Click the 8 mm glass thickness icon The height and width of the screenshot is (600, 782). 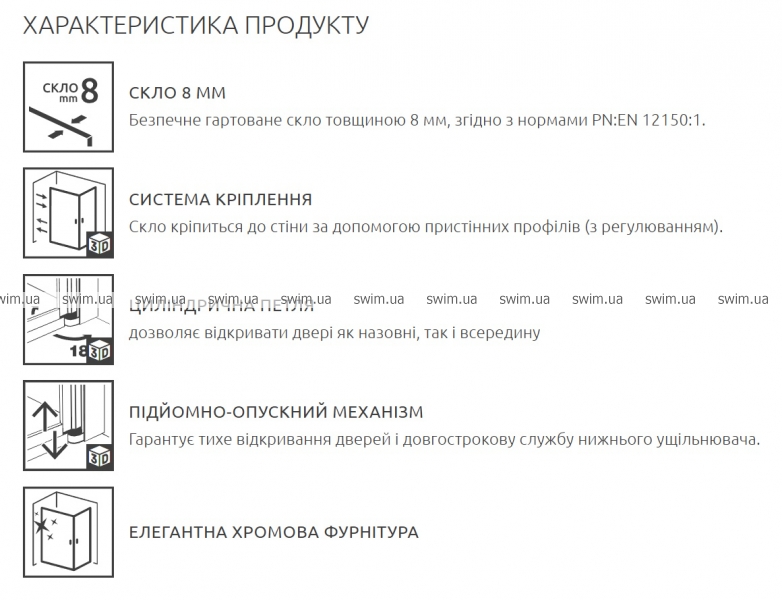pyautogui.click(x=68, y=106)
